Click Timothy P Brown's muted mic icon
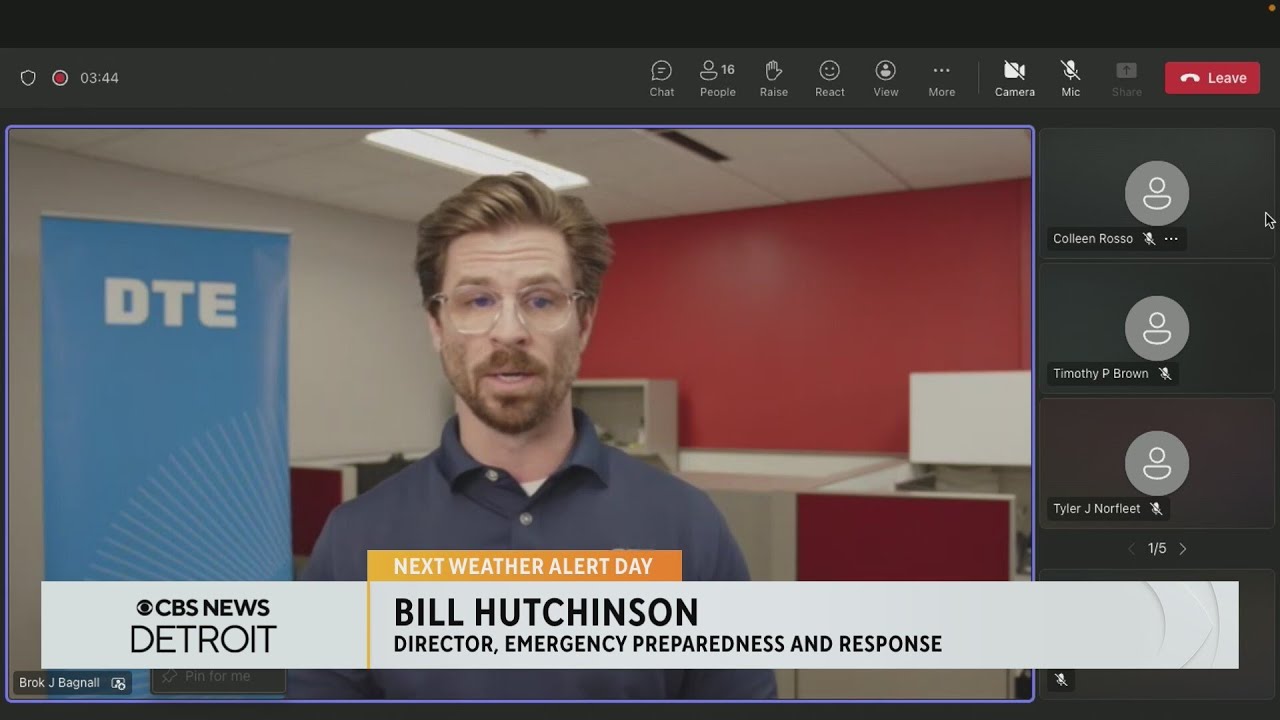 point(1165,374)
